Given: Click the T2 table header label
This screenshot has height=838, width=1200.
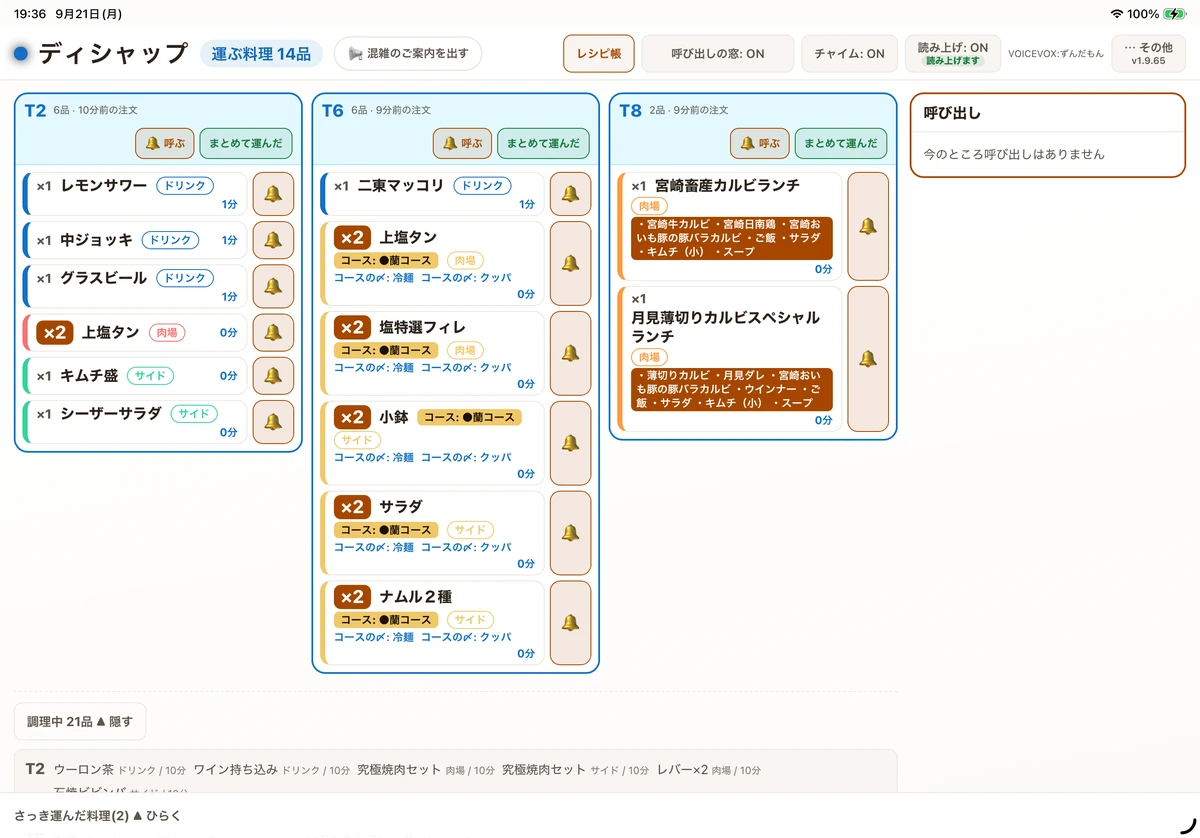Looking at the screenshot, I should pyautogui.click(x=35, y=110).
